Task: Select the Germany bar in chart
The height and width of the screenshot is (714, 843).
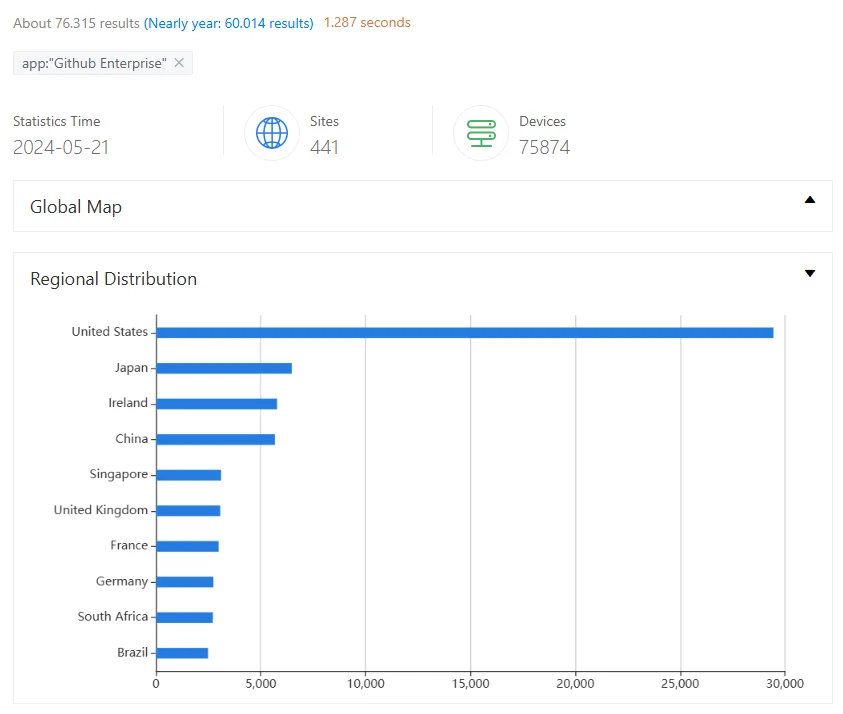Action: point(185,582)
